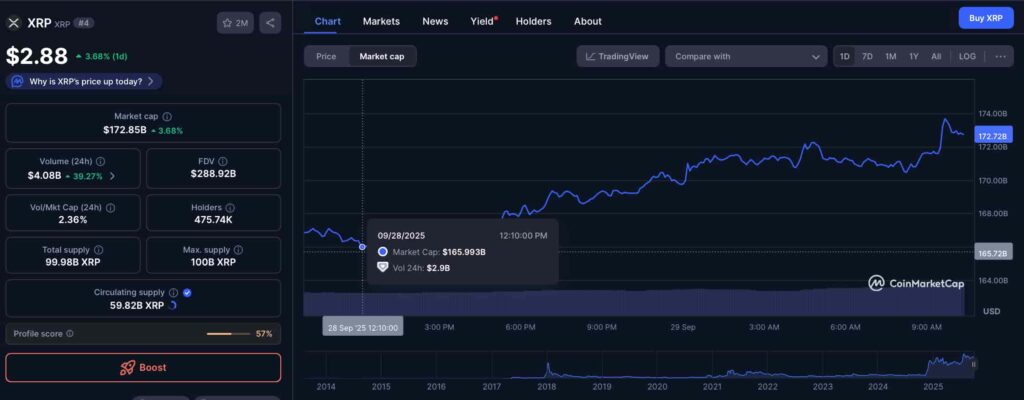This screenshot has width=1024, height=400.
Task: Click the verified checkmark badge by Circulating supply
Action: point(187,293)
